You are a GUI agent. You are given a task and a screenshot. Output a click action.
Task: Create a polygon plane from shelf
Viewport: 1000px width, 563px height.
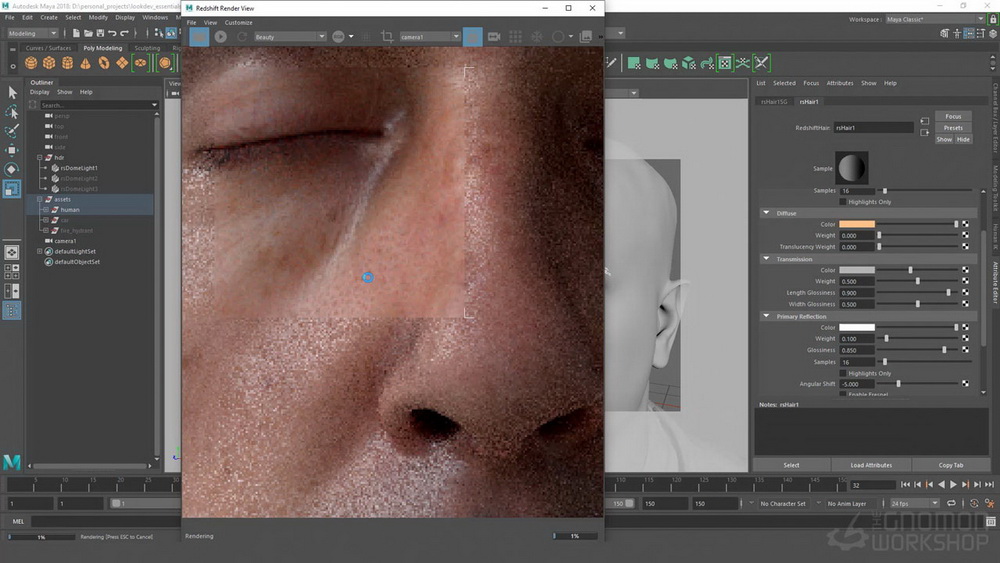[x=122, y=63]
